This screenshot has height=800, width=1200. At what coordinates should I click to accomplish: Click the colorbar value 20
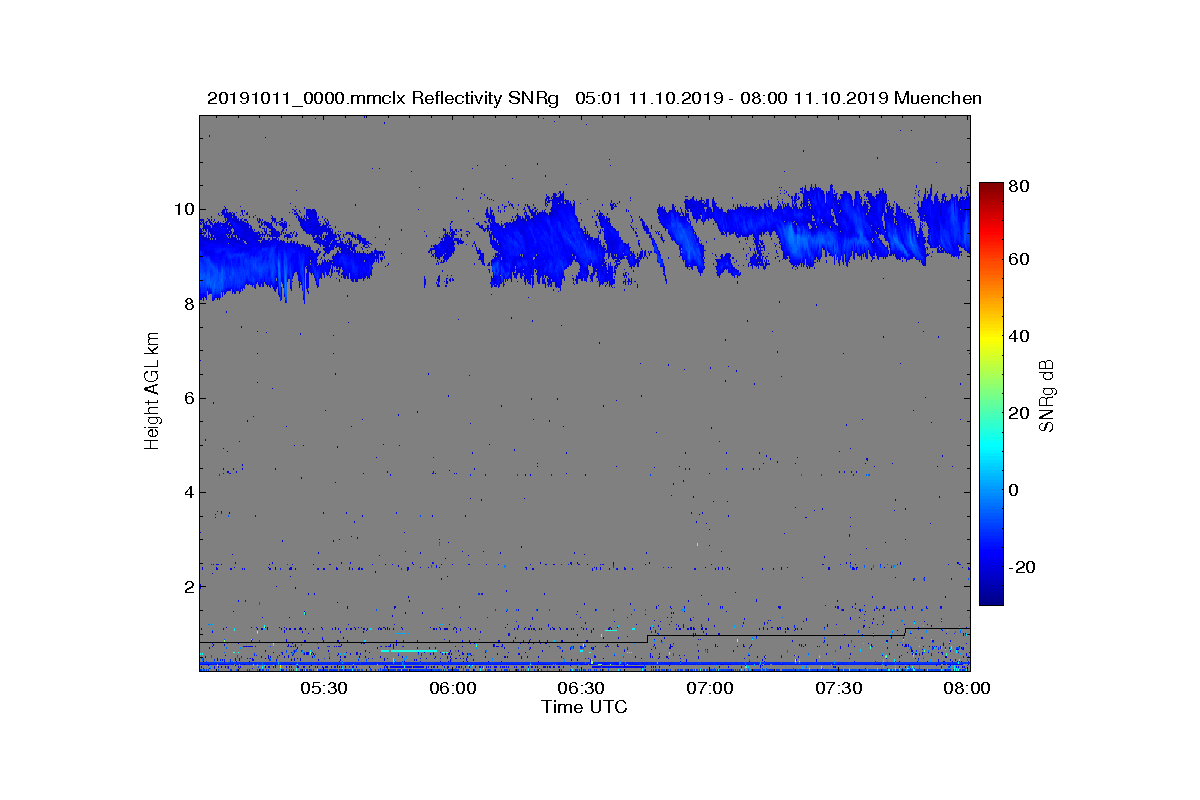point(1020,413)
